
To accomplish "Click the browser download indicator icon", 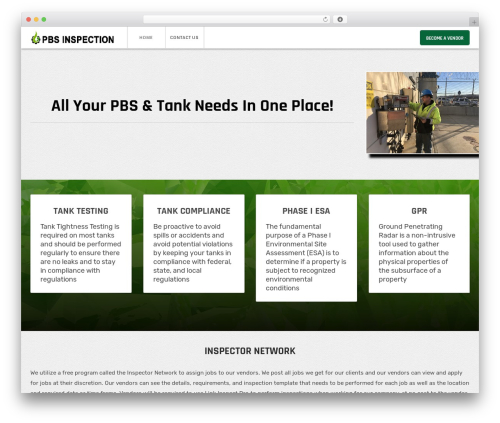I will tap(340, 20).
